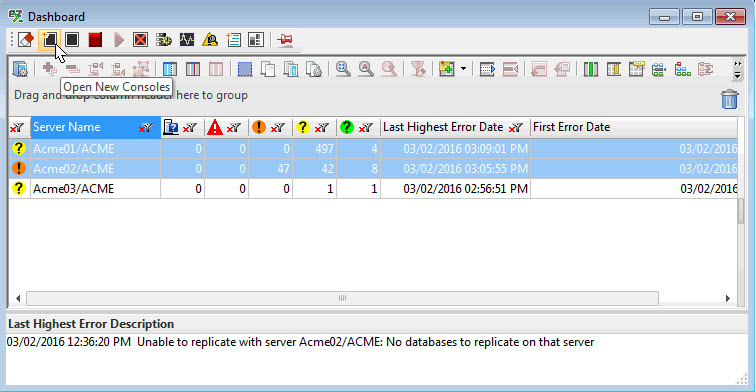This screenshot has height=392, width=756.
Task: Click the grayscale panel layout icon
Action: pyautogui.click(x=256, y=40)
